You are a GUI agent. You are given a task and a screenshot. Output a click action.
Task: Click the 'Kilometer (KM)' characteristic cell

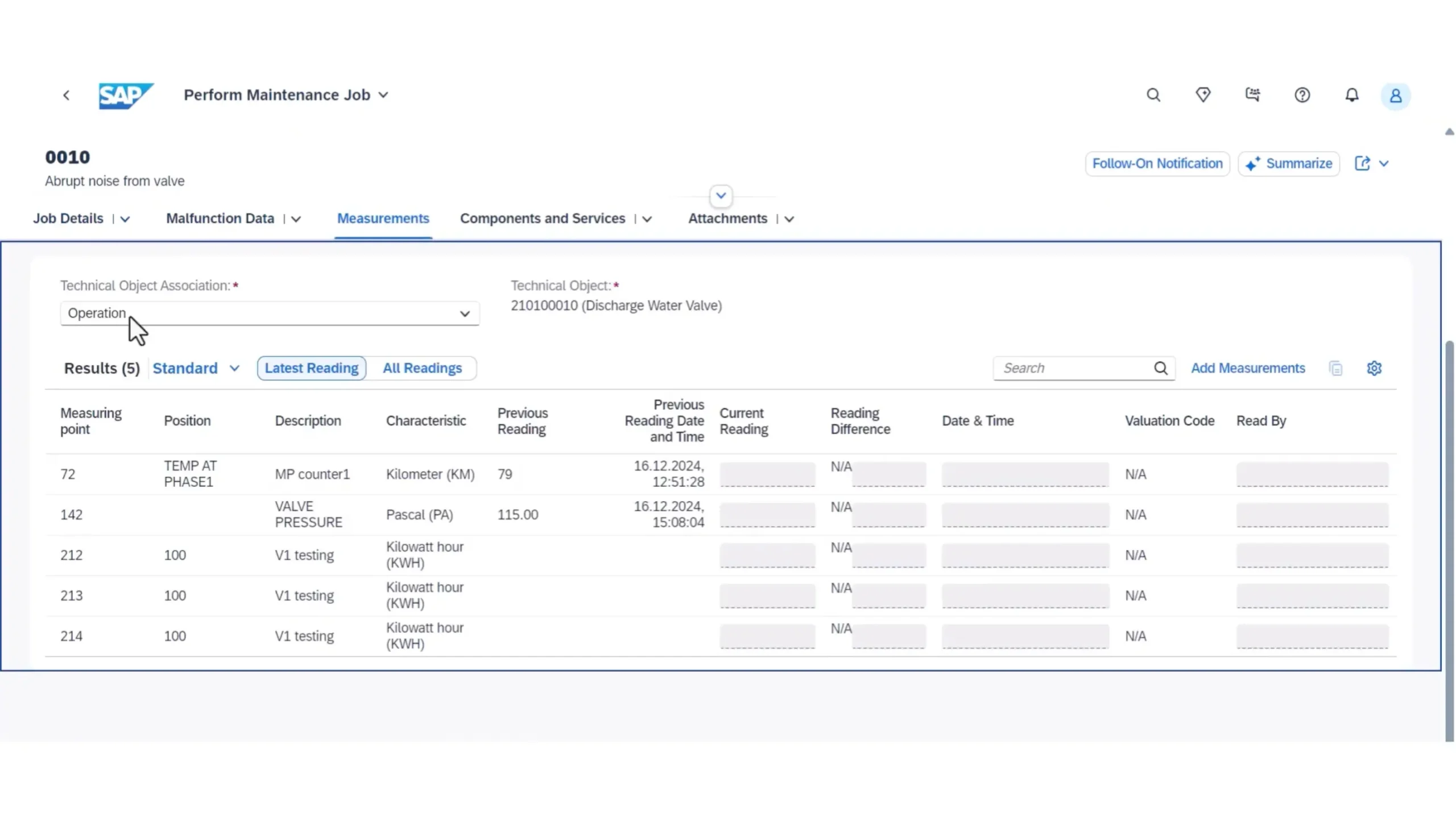[430, 474]
